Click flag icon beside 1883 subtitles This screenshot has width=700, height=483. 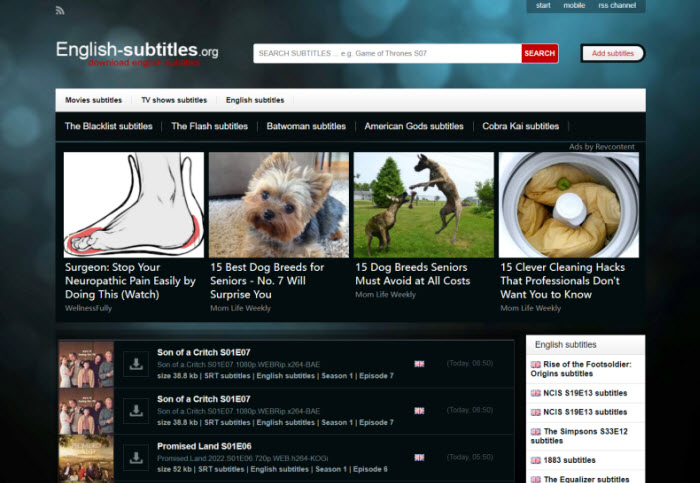[x=536, y=460]
